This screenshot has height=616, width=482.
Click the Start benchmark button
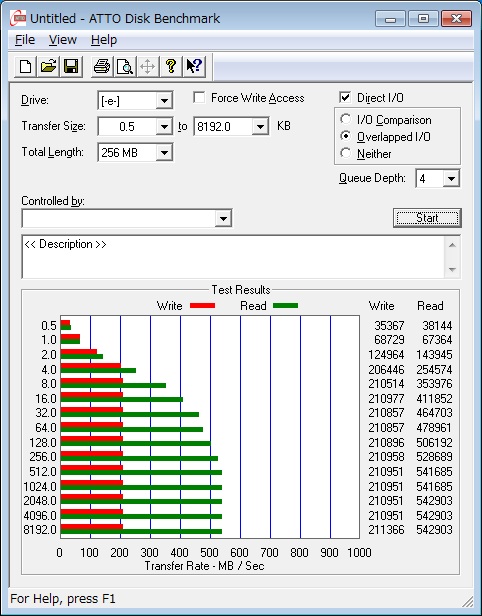[x=427, y=218]
